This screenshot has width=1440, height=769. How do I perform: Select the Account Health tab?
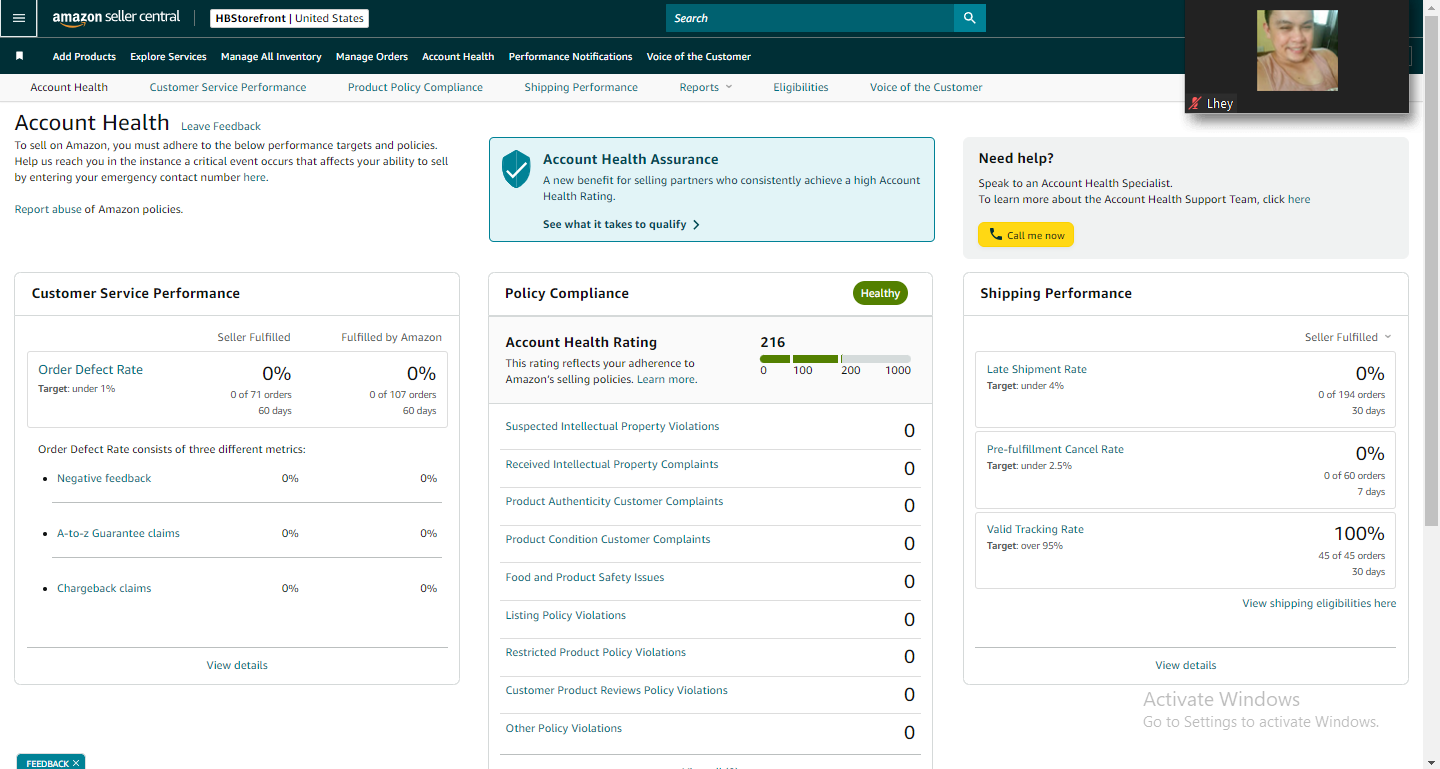tap(69, 87)
